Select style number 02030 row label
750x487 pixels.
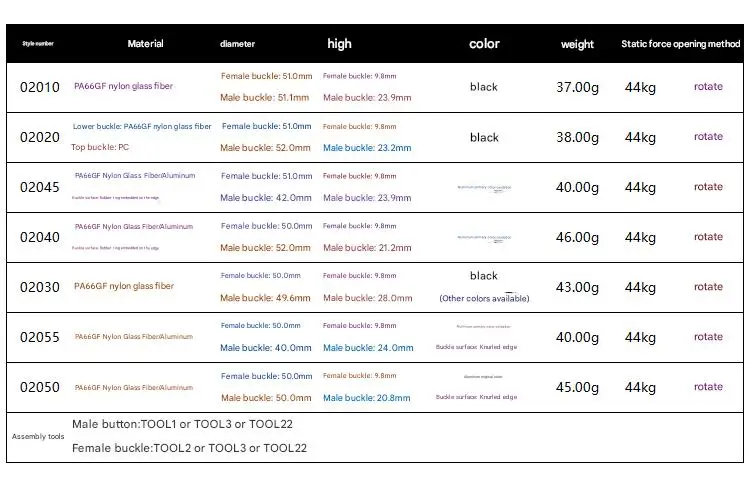pyautogui.click(x=40, y=287)
